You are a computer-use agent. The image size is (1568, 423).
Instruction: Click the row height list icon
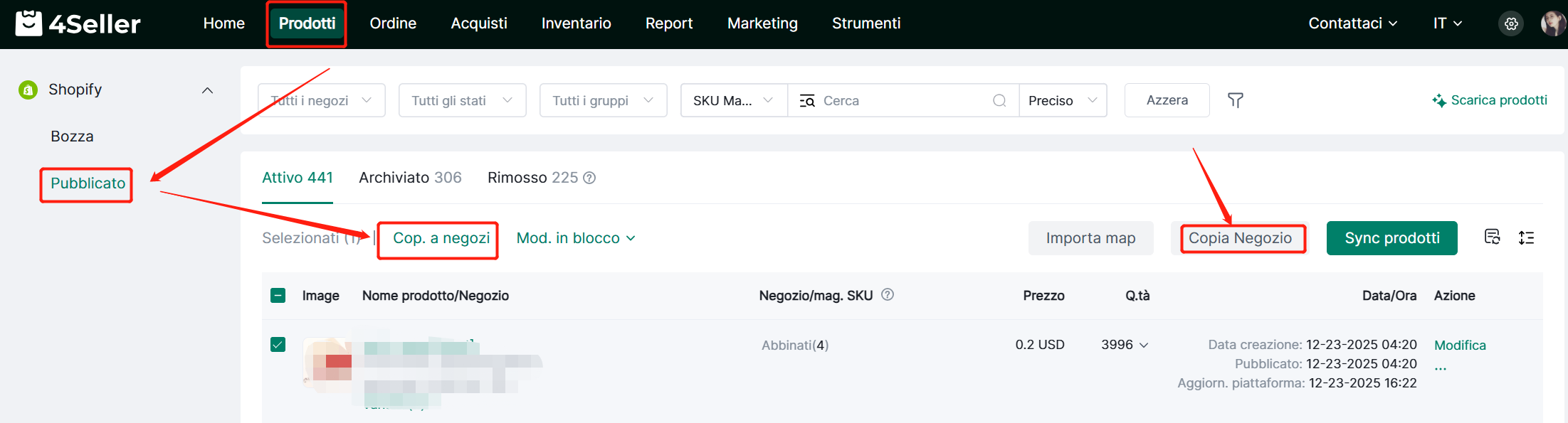(x=1526, y=237)
